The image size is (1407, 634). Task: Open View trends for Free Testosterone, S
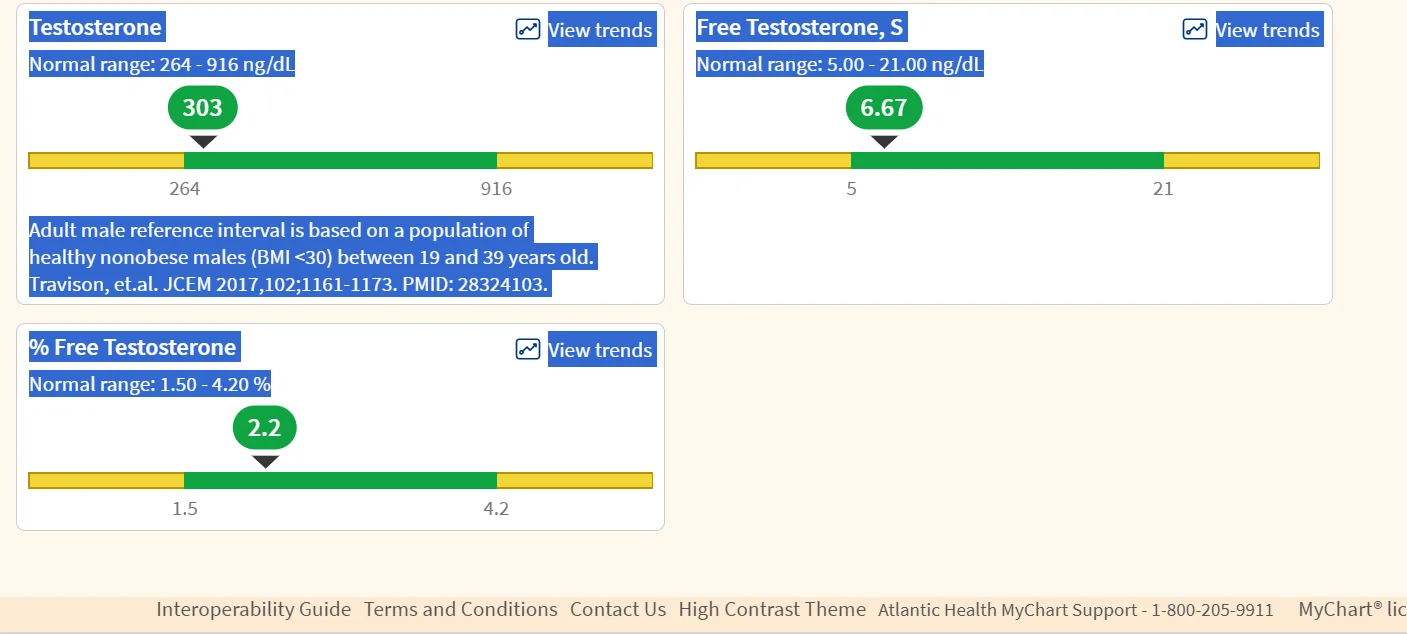[1268, 30]
